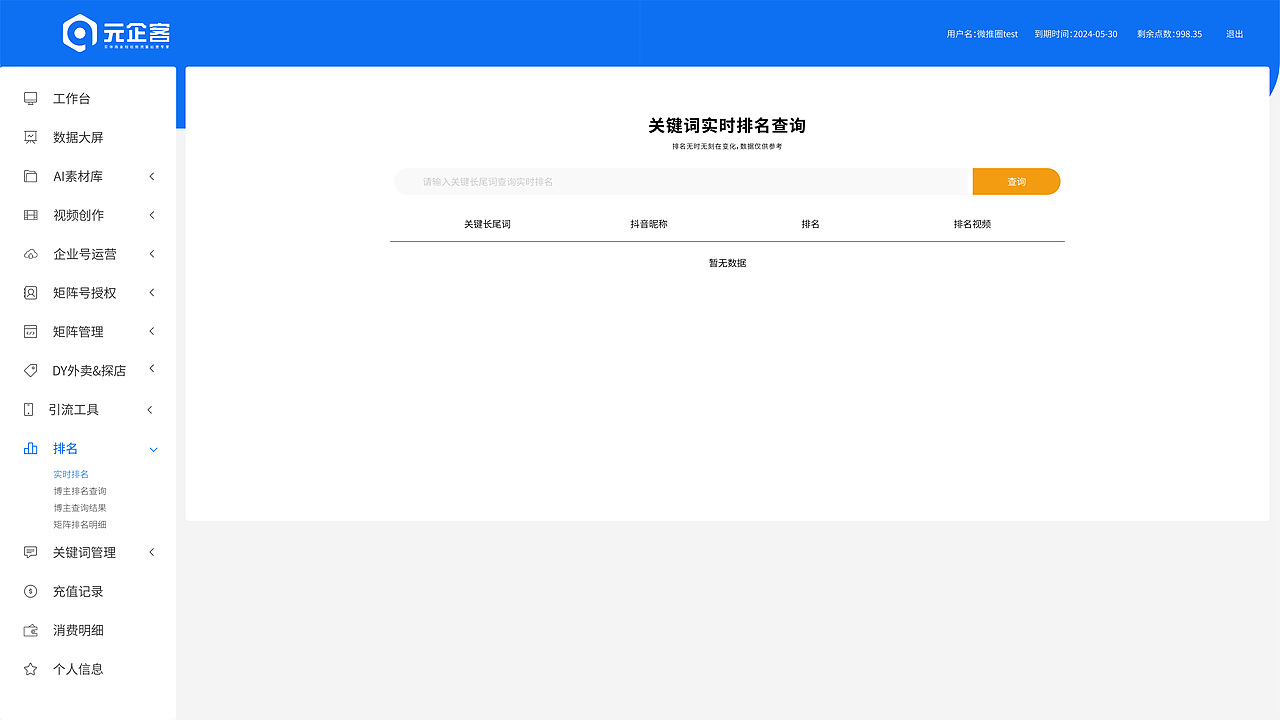
Task: Expand the DY外卖&探店 menu
Action: pyautogui.click(x=88, y=370)
